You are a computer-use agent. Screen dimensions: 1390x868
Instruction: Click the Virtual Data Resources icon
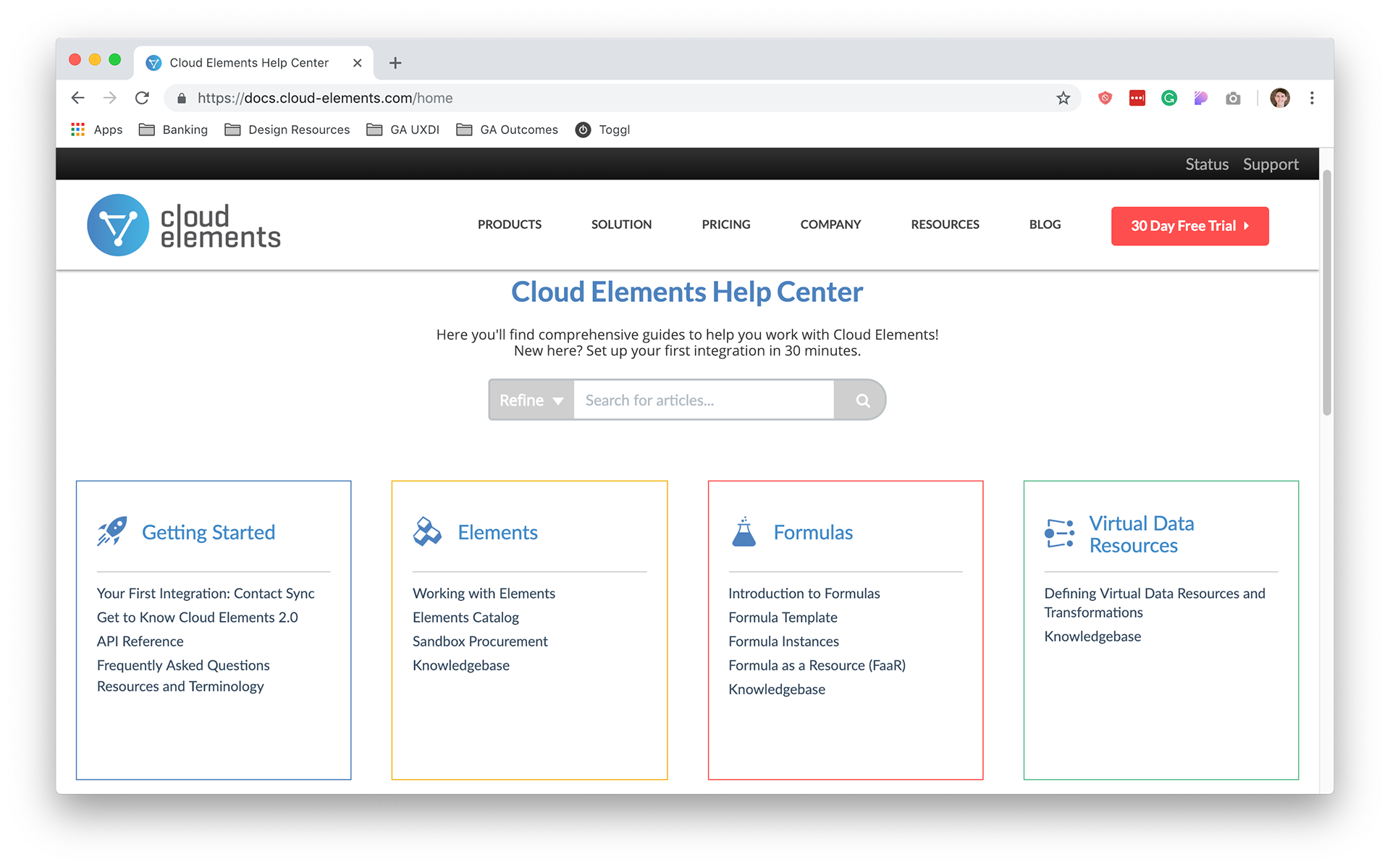point(1059,534)
